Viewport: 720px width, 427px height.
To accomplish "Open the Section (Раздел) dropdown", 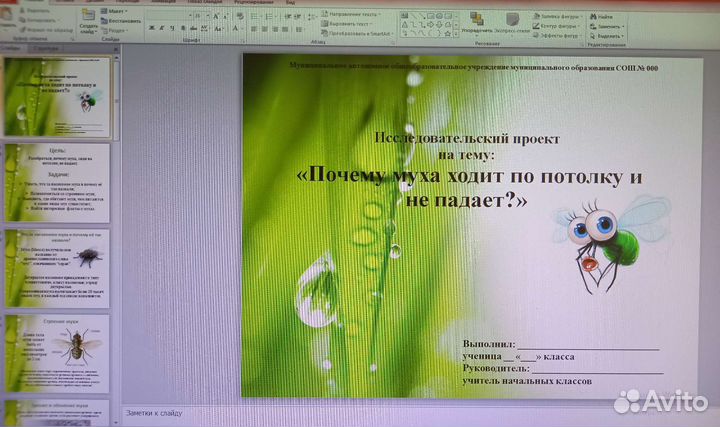I will [114, 31].
